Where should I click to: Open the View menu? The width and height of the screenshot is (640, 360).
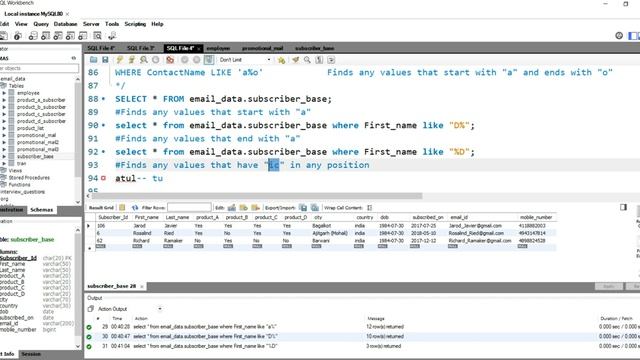pyautogui.click(x=21, y=24)
